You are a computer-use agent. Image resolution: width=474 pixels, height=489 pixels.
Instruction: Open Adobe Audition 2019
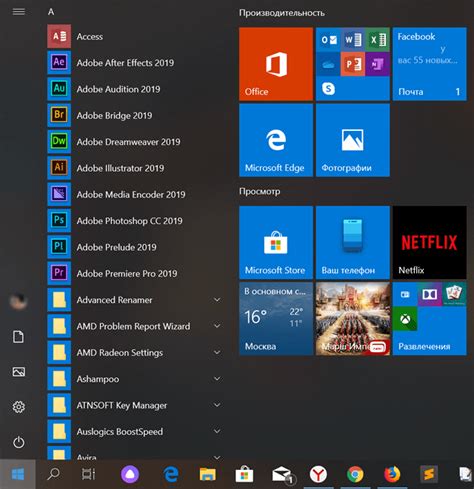pos(135,89)
